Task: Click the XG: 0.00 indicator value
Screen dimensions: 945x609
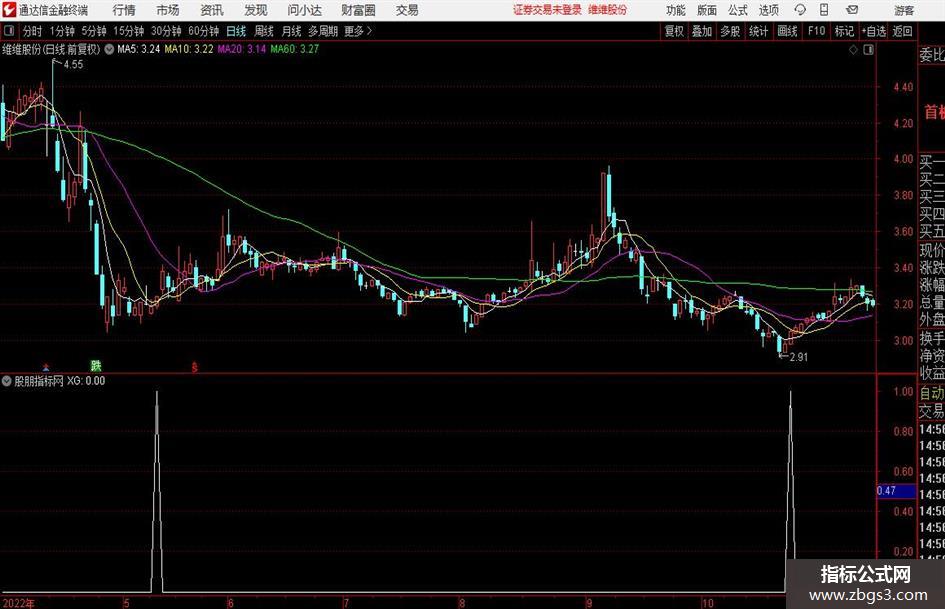Action: click(x=86, y=381)
